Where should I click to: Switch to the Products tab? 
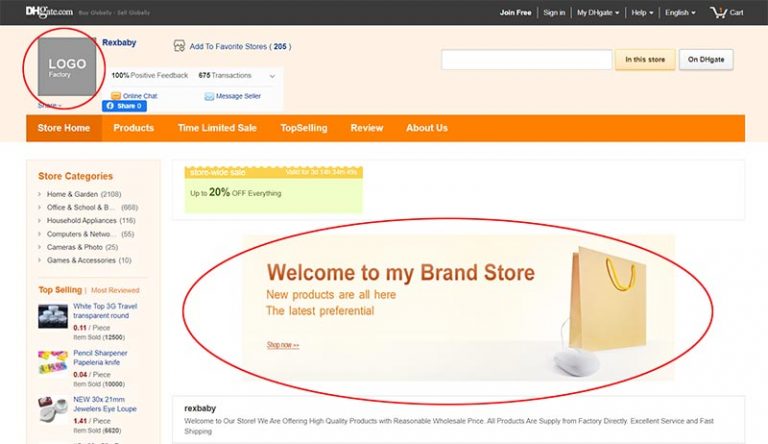[133, 128]
